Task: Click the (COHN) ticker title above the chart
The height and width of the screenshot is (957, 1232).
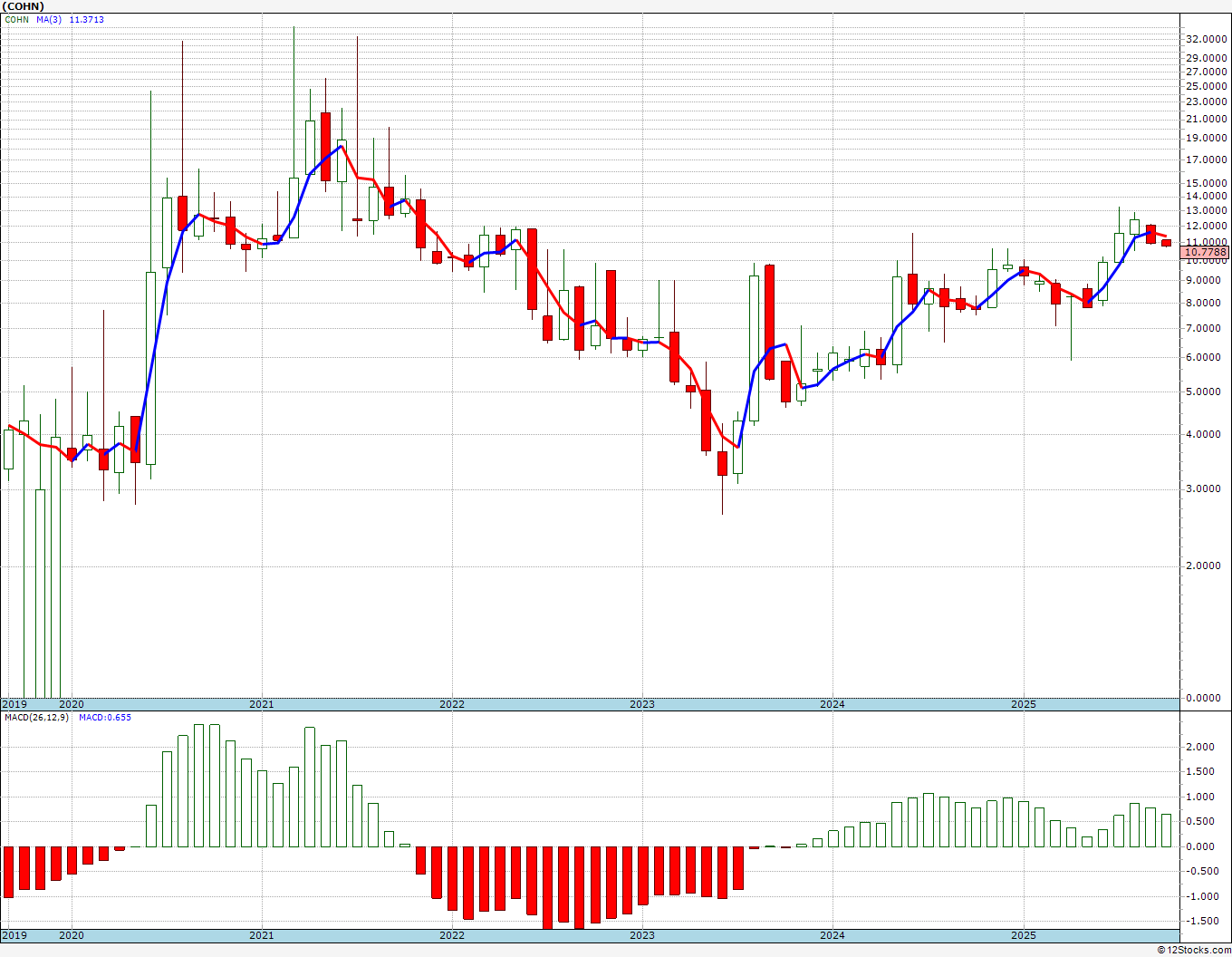Action: (x=24, y=6)
